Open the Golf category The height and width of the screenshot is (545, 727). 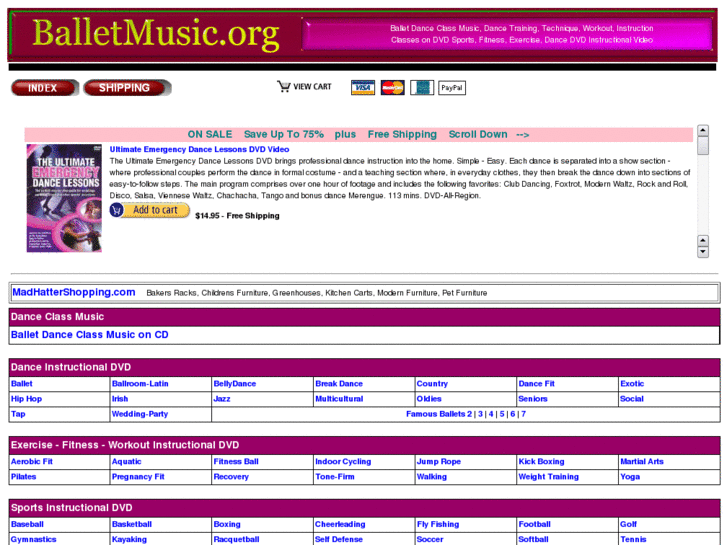[x=628, y=524]
